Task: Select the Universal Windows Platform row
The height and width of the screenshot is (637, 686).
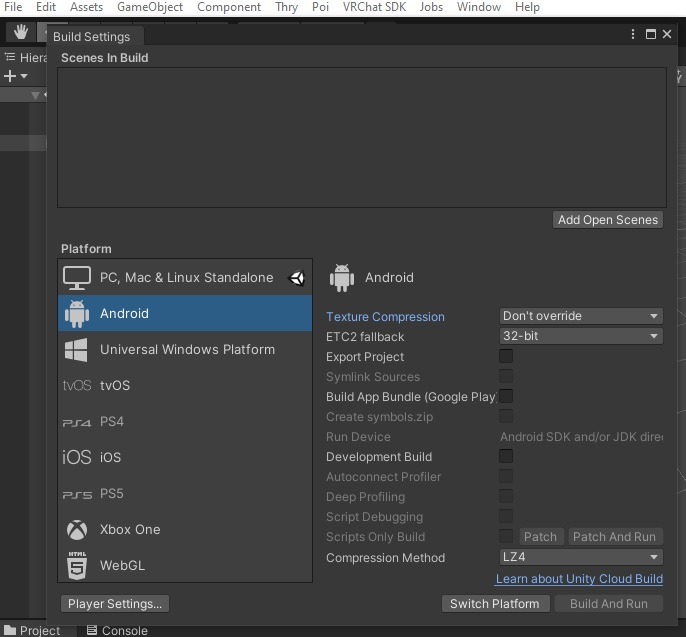Action: pyautogui.click(x=185, y=350)
